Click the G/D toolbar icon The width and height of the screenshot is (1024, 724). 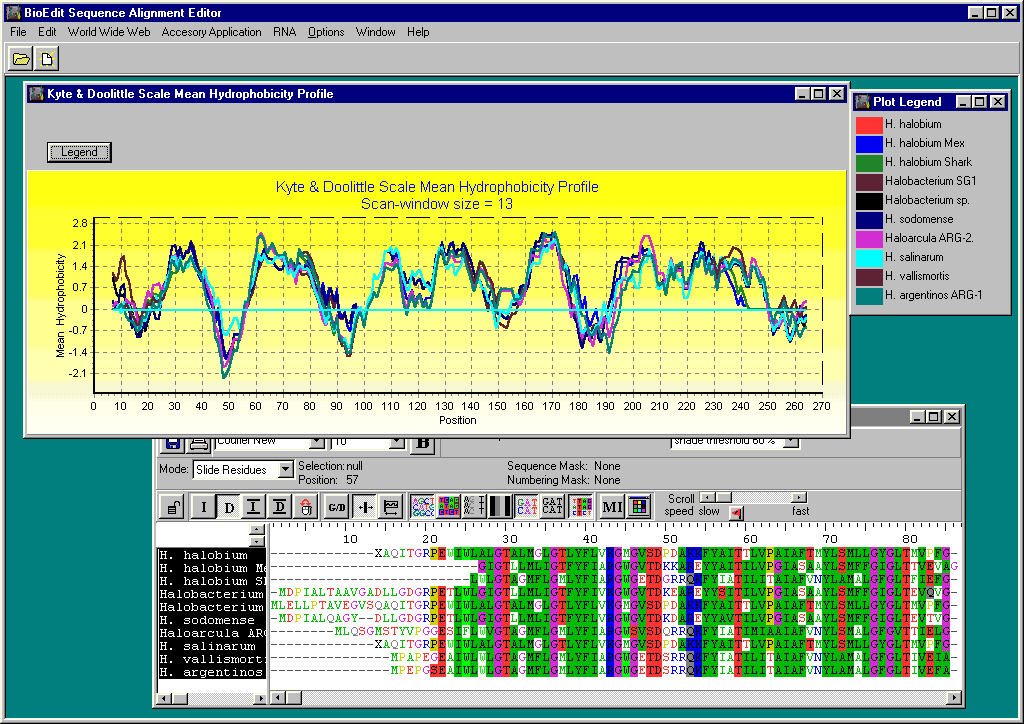pos(336,507)
